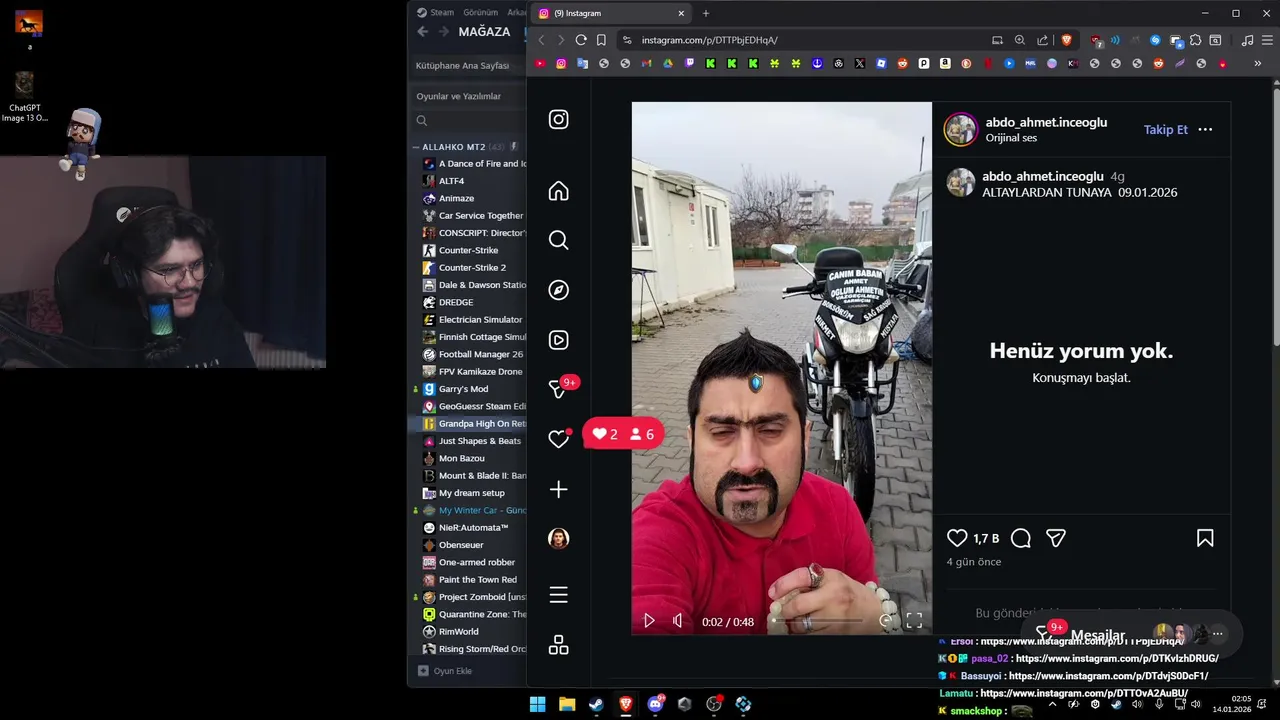Open Instagram notifications heart in sidebar
Screen dimensions: 1280x720
[x=559, y=439]
